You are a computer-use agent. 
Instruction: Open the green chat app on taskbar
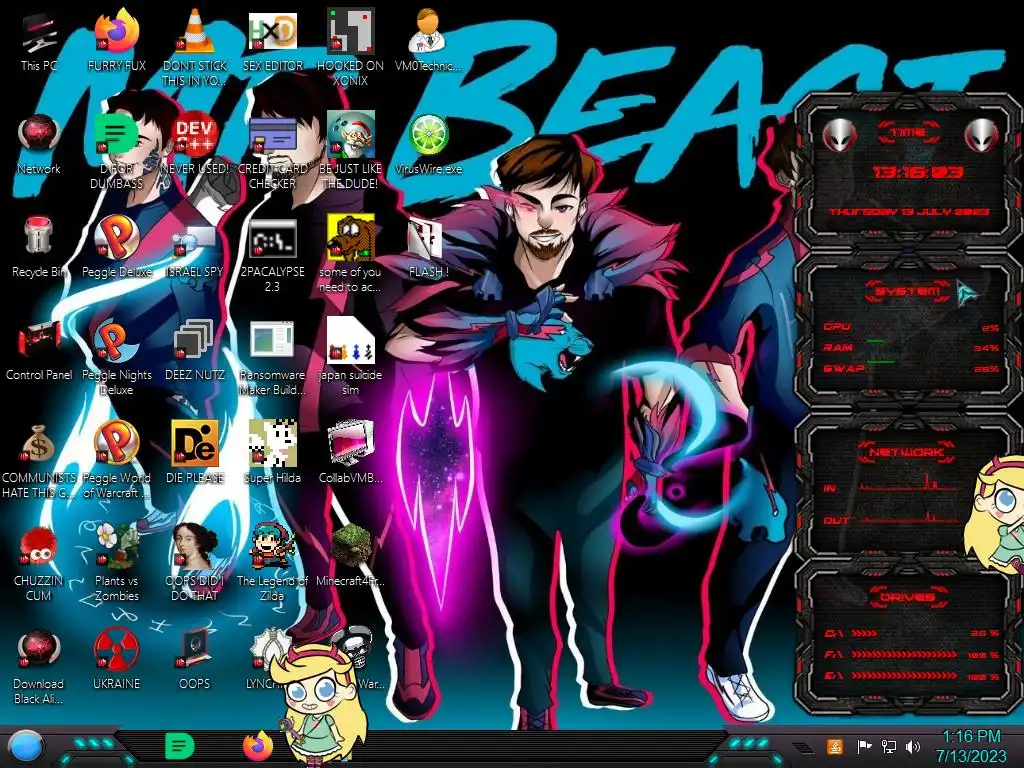179,746
